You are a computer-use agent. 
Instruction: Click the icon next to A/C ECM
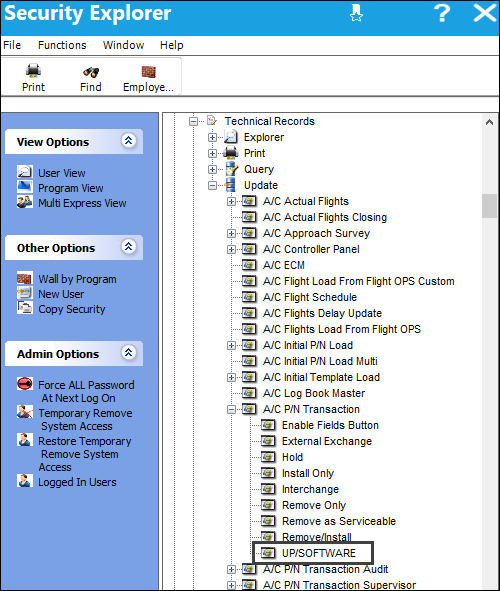[249, 265]
